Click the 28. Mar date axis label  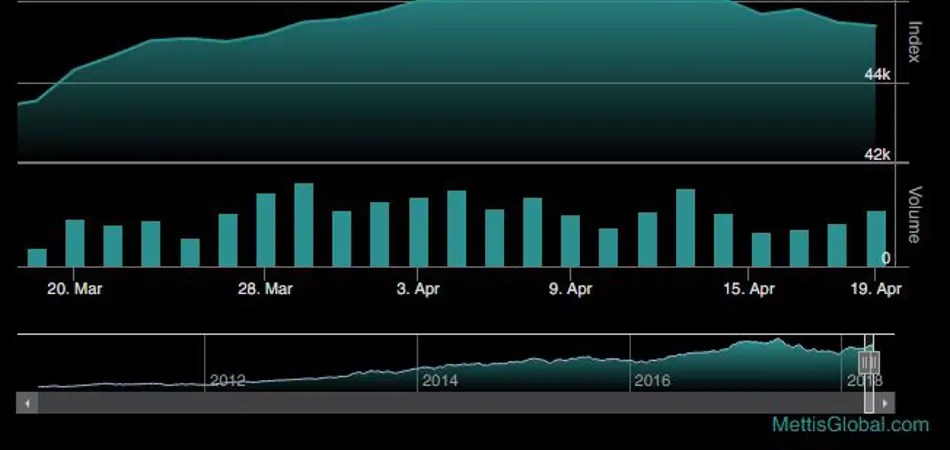[x=266, y=289]
